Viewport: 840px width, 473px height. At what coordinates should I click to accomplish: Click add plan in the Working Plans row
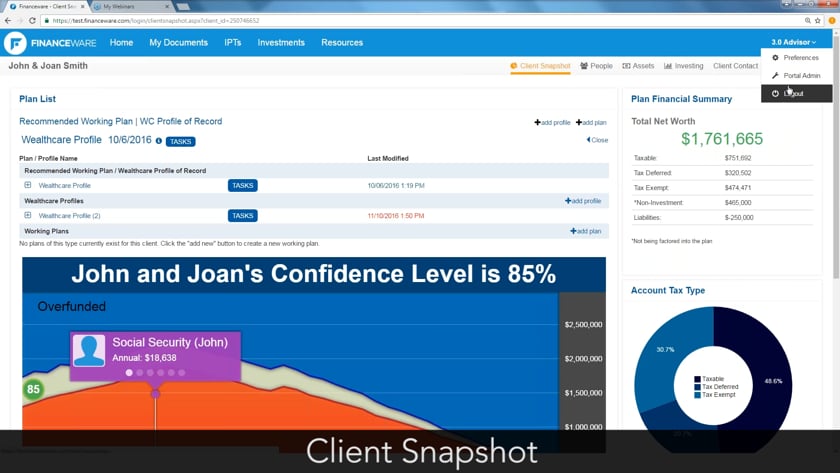coord(586,231)
